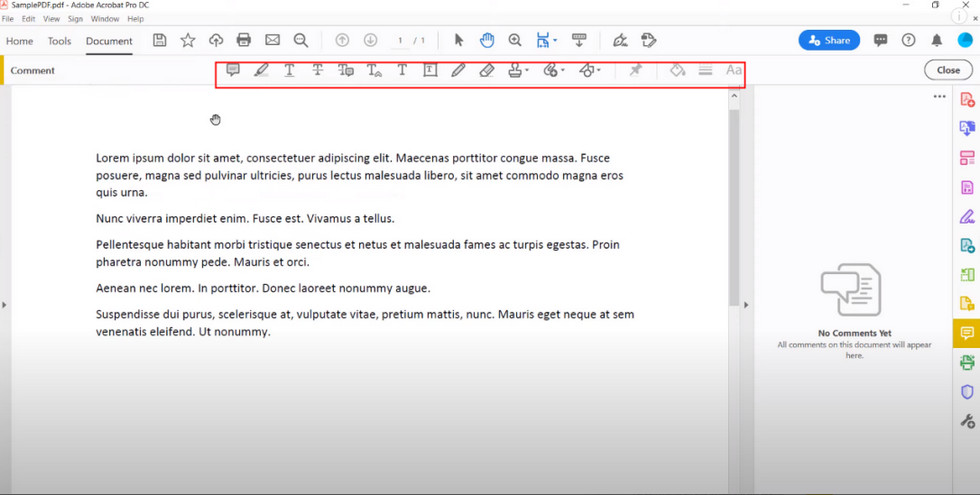Open the drawing shapes tool

(x=586, y=70)
